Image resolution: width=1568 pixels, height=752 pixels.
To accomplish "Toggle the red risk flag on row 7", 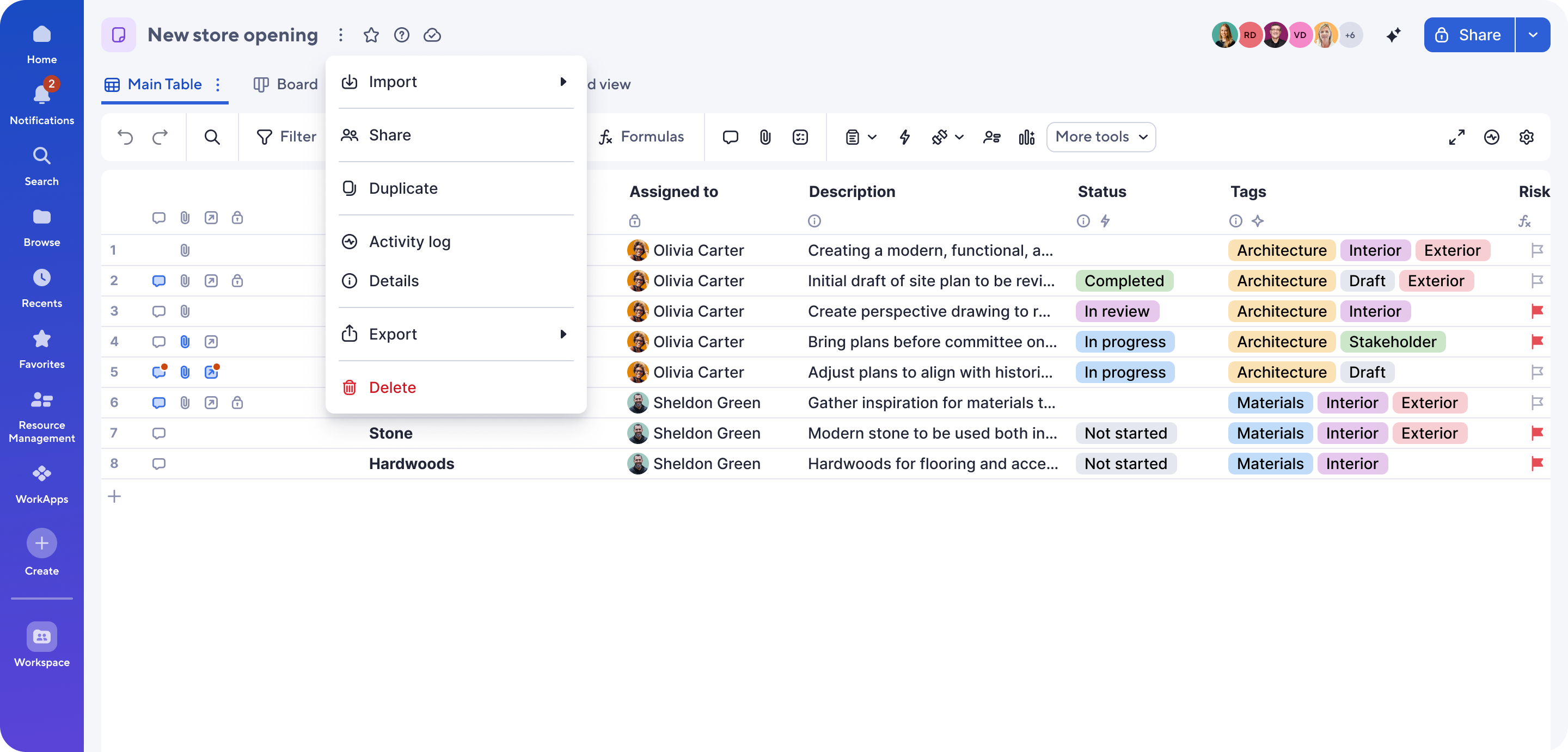I will tap(1537, 433).
